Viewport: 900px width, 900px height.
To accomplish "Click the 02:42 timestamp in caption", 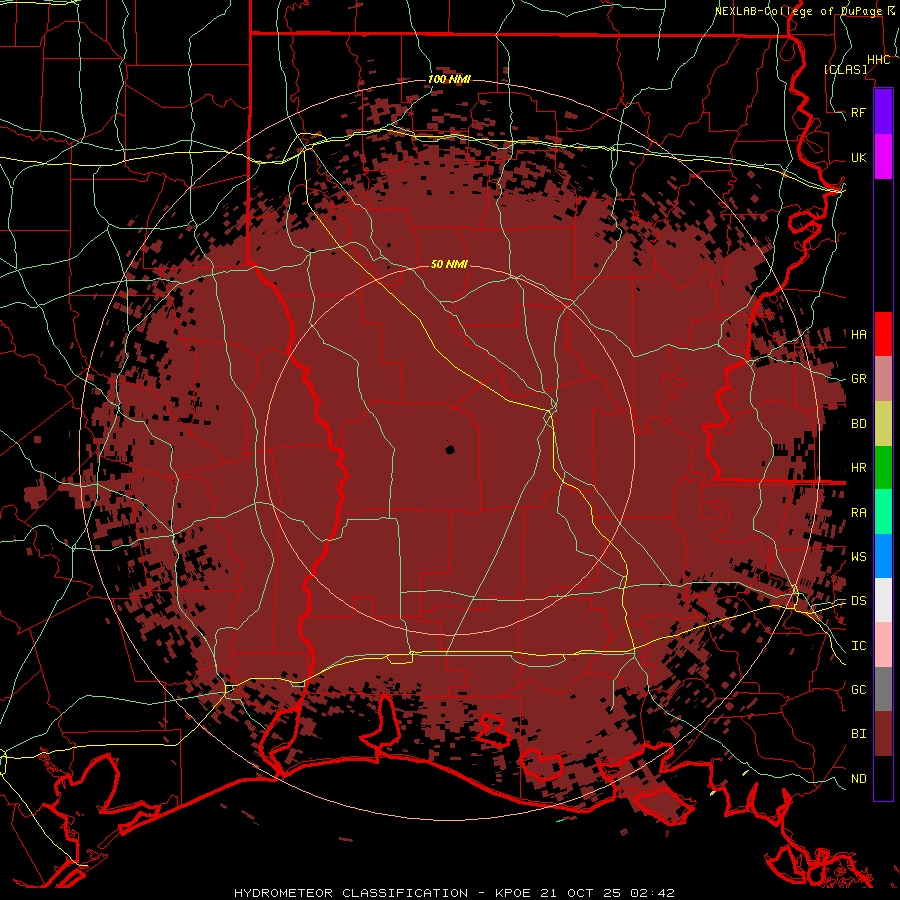I will [x=652, y=893].
